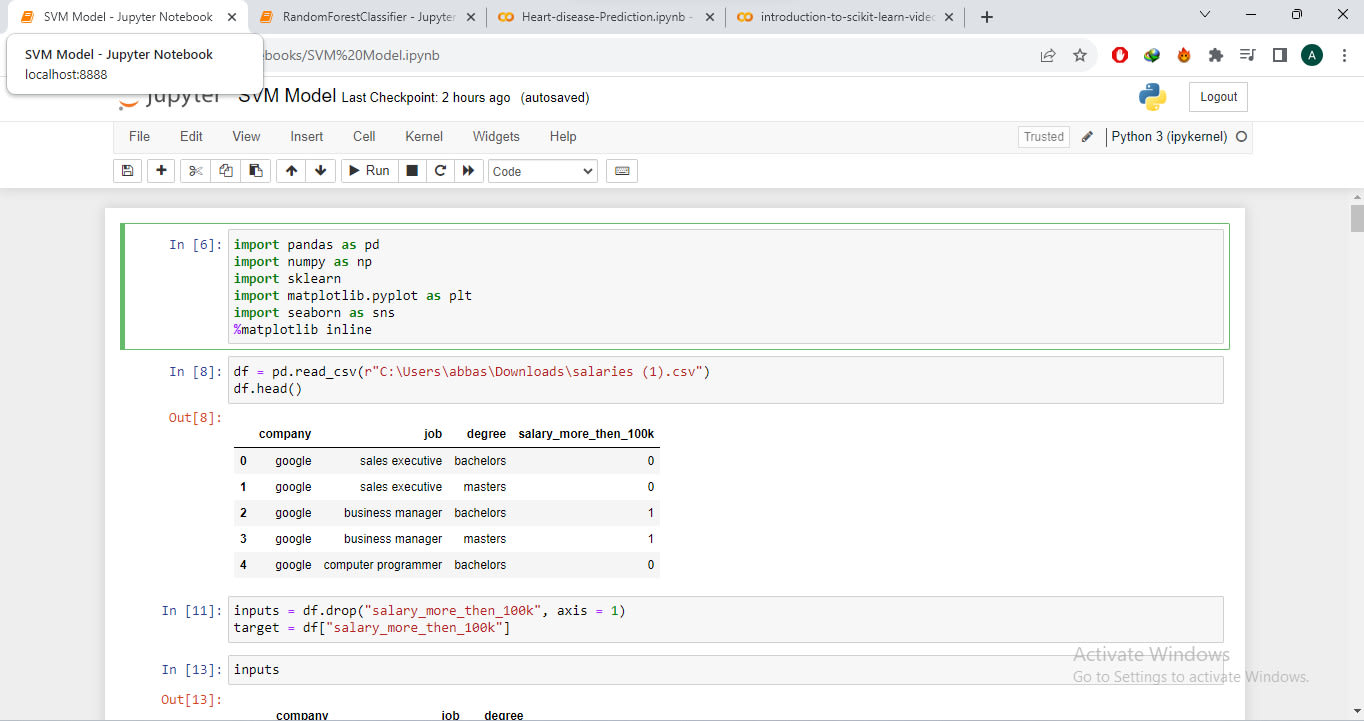The width and height of the screenshot is (1364, 721).
Task: Interrupt the kernel with the stop icon
Action: click(x=411, y=170)
